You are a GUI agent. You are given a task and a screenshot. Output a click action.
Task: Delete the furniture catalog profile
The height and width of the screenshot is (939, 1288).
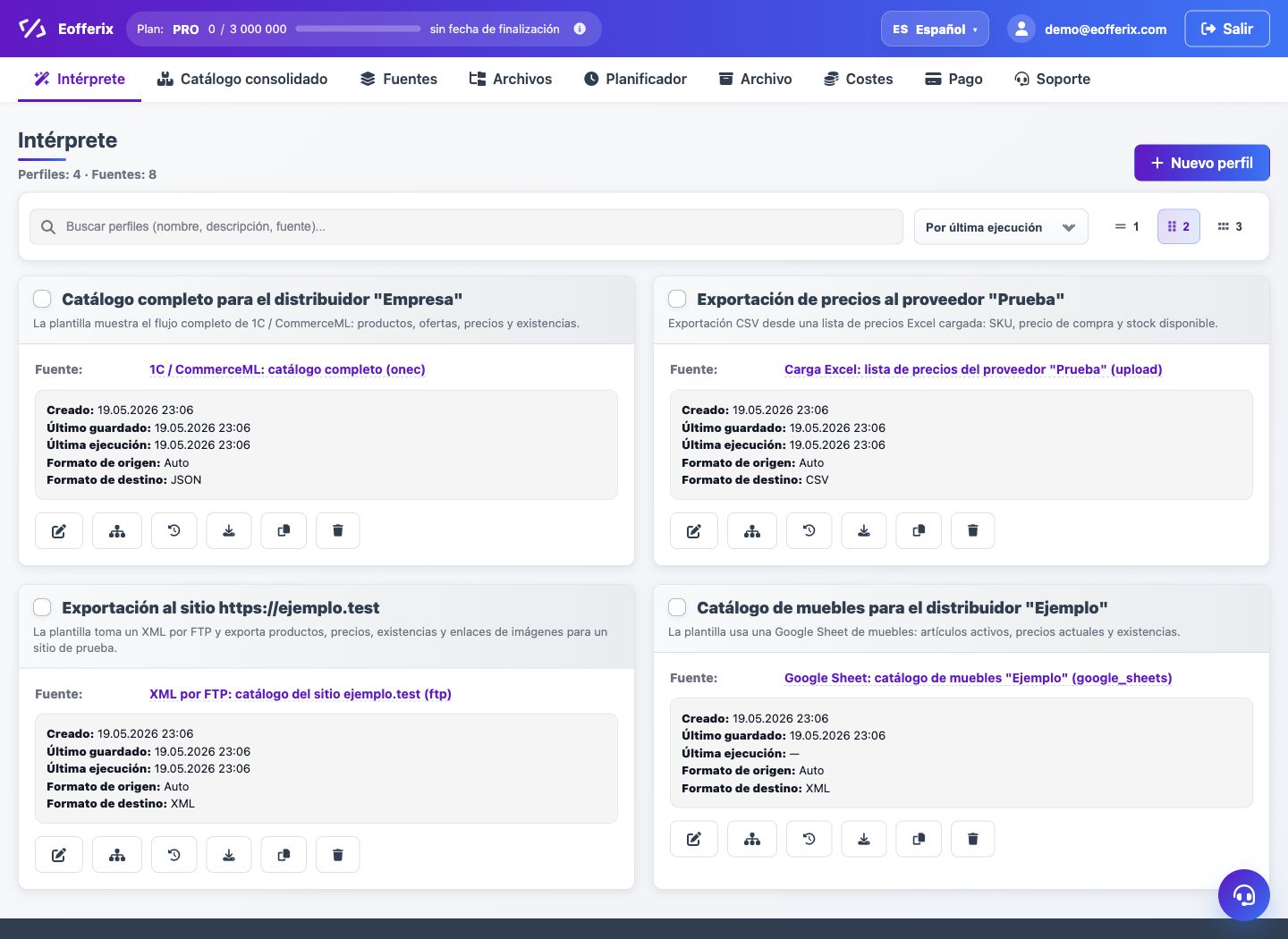point(973,839)
